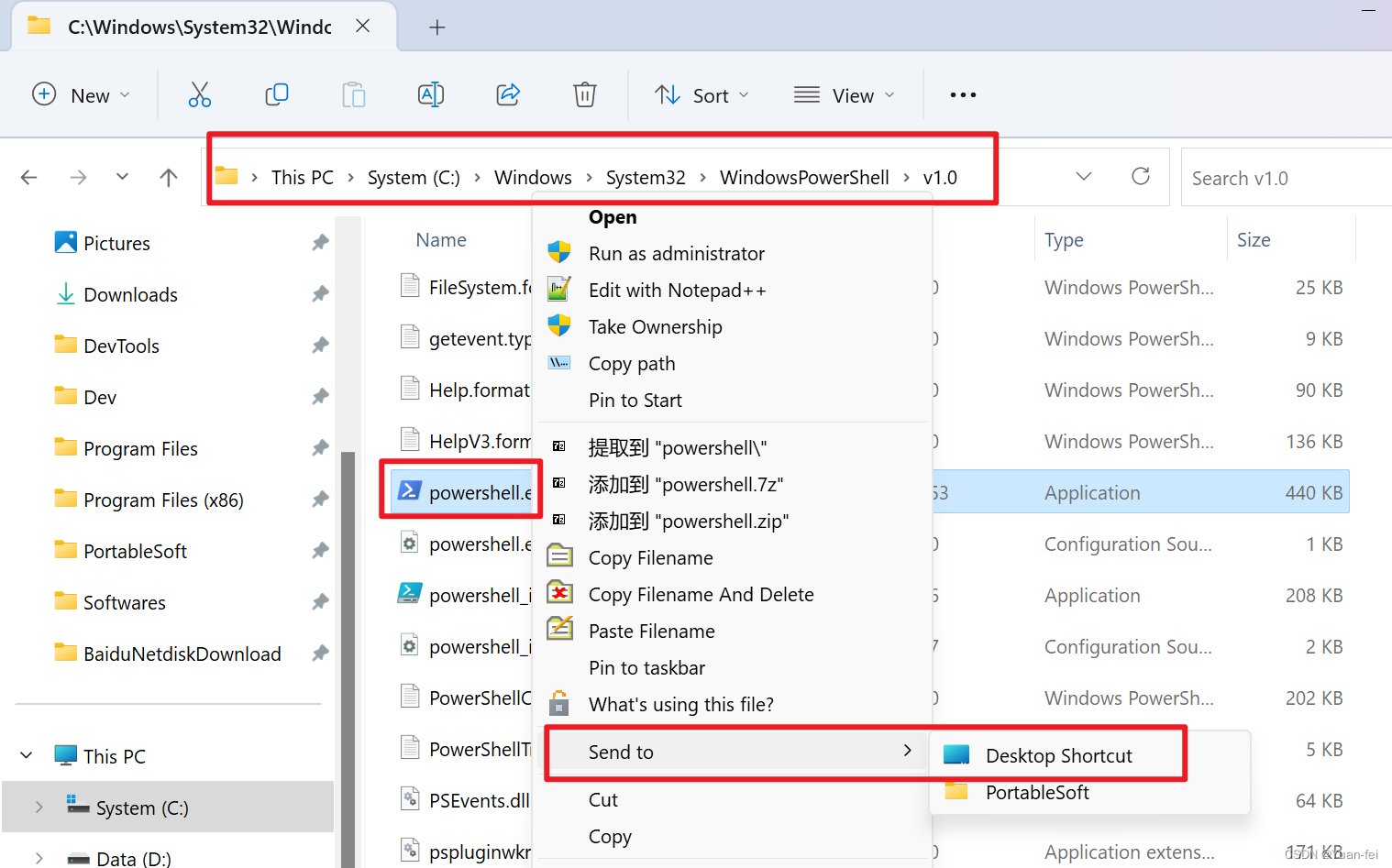Open the View dropdown menu
Screen dimensions: 1392x868
[844, 95]
